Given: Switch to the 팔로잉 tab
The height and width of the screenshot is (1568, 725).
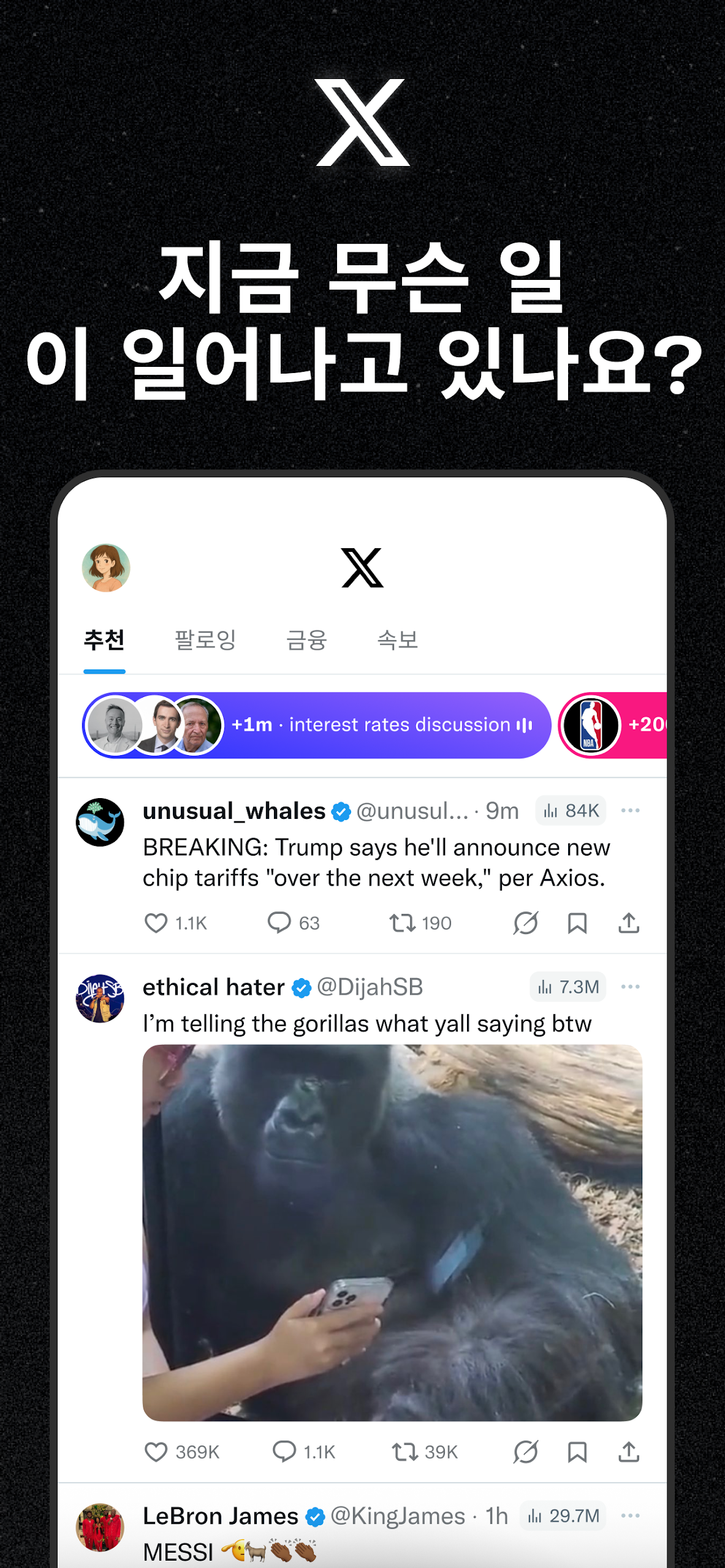Looking at the screenshot, I should click(205, 640).
